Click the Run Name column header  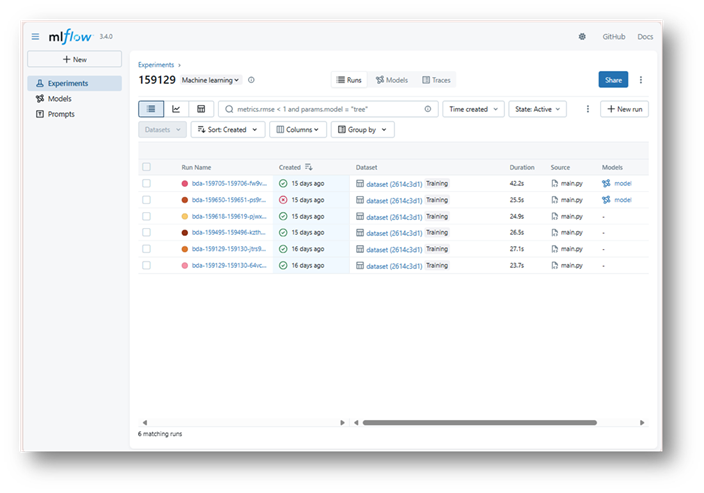tap(196, 167)
